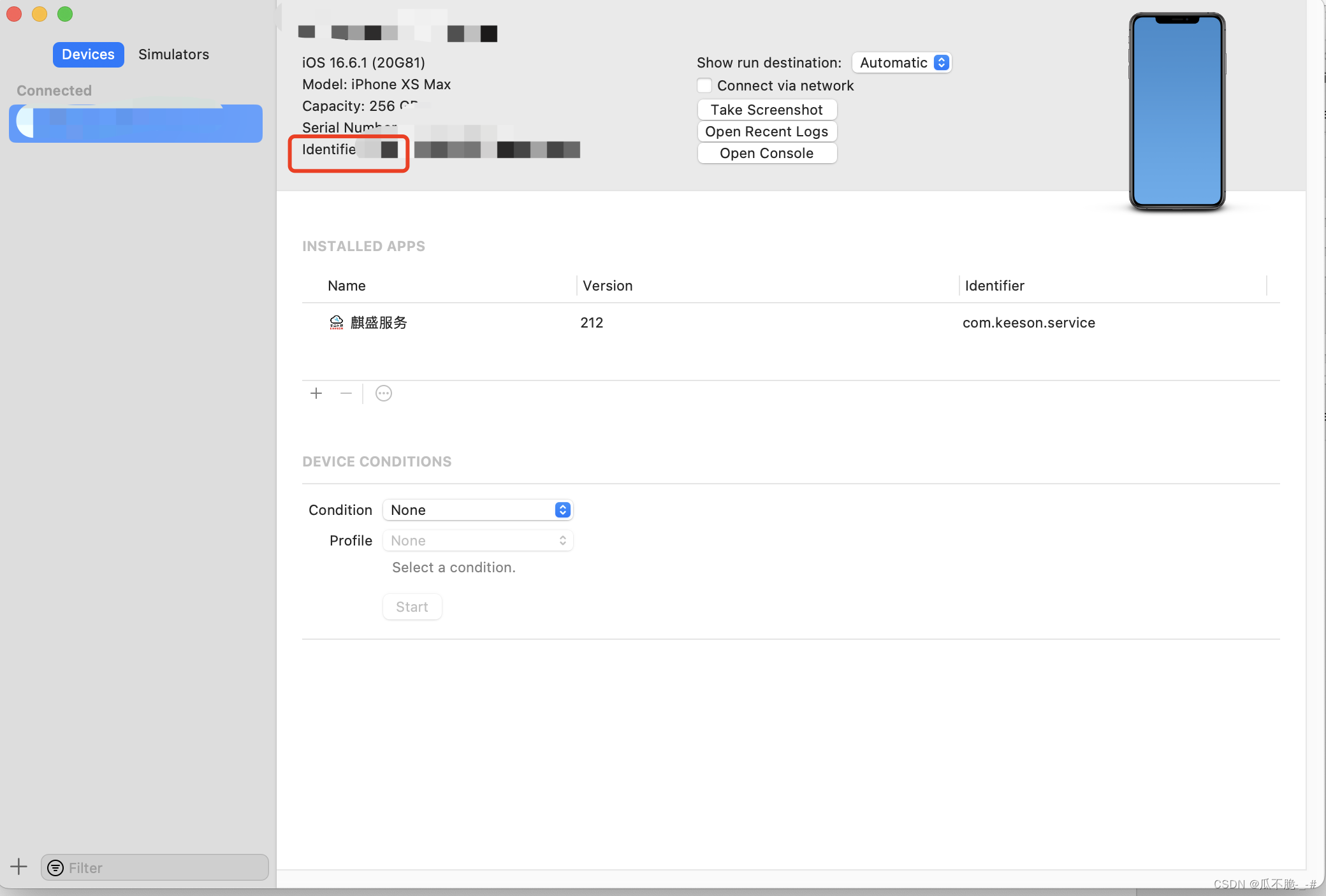Click the remove app minus icon
The height and width of the screenshot is (896, 1326).
click(x=346, y=393)
